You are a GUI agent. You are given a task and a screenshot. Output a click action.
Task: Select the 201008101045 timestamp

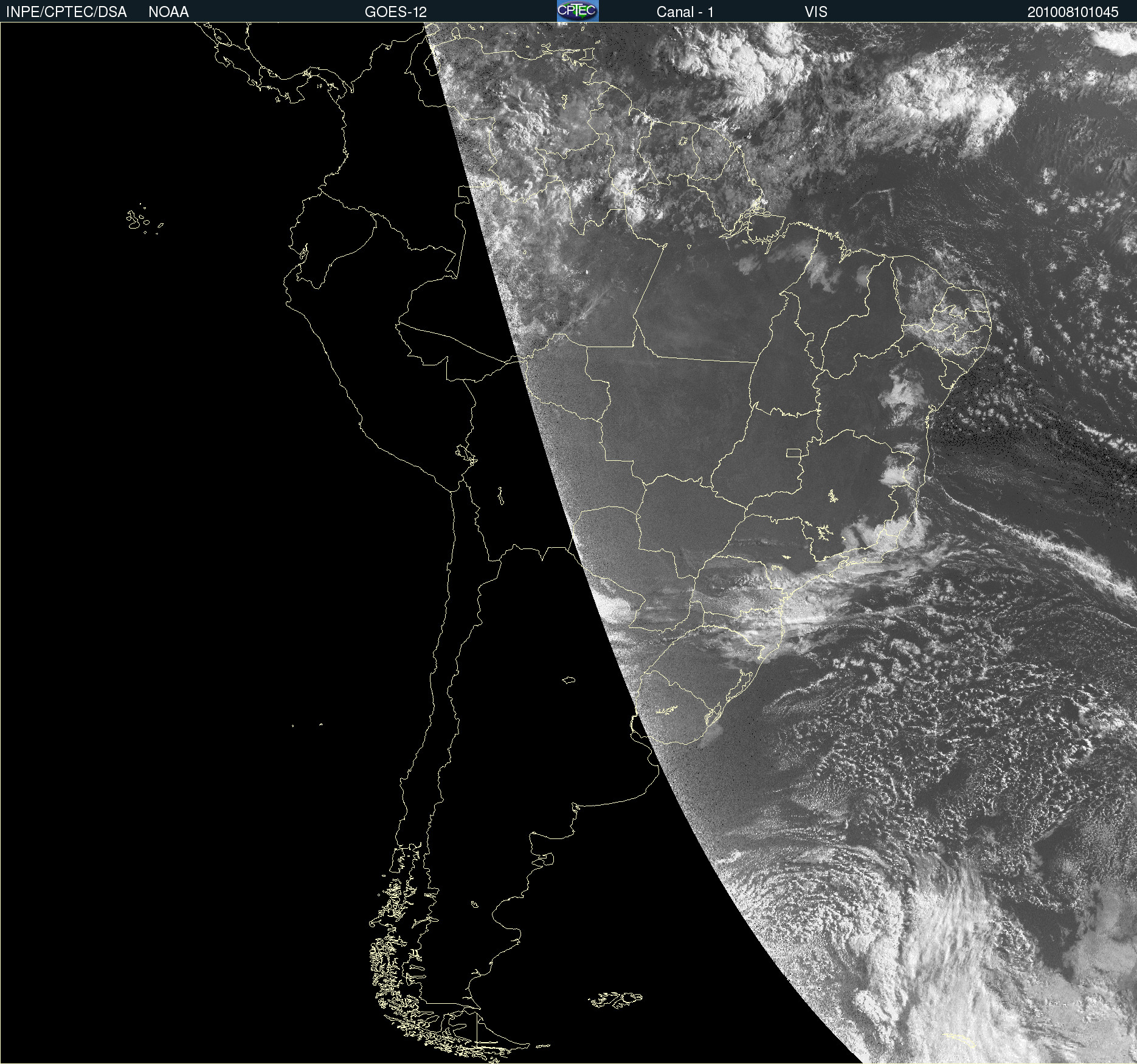pos(1073,12)
